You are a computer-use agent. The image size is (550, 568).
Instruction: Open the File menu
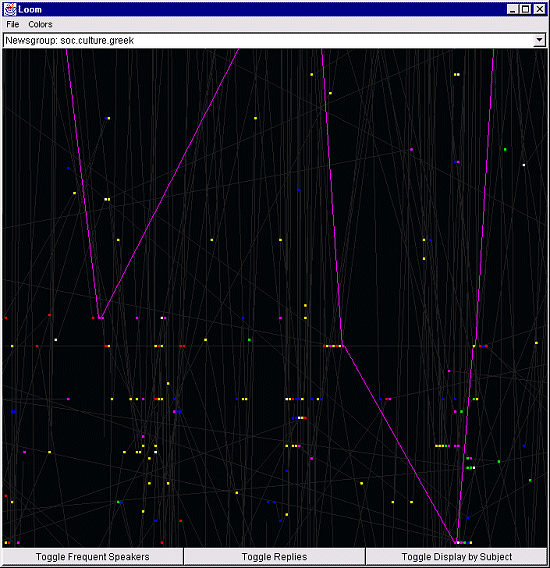point(13,24)
